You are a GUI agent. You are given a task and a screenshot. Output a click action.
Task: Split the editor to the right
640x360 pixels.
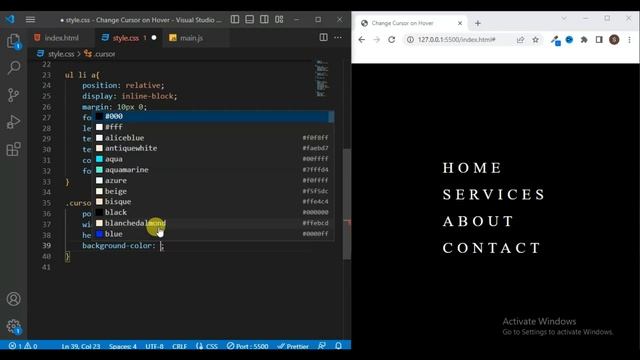click(x=323, y=38)
